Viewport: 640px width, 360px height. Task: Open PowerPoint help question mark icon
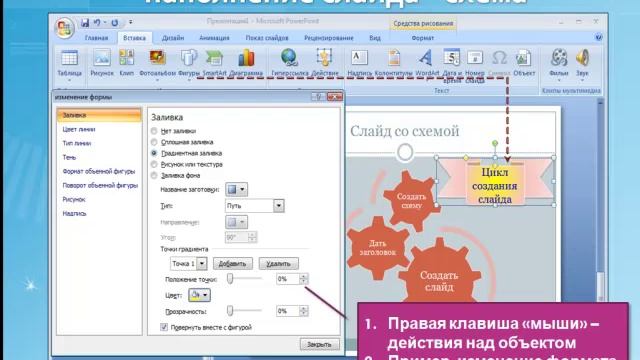598,37
